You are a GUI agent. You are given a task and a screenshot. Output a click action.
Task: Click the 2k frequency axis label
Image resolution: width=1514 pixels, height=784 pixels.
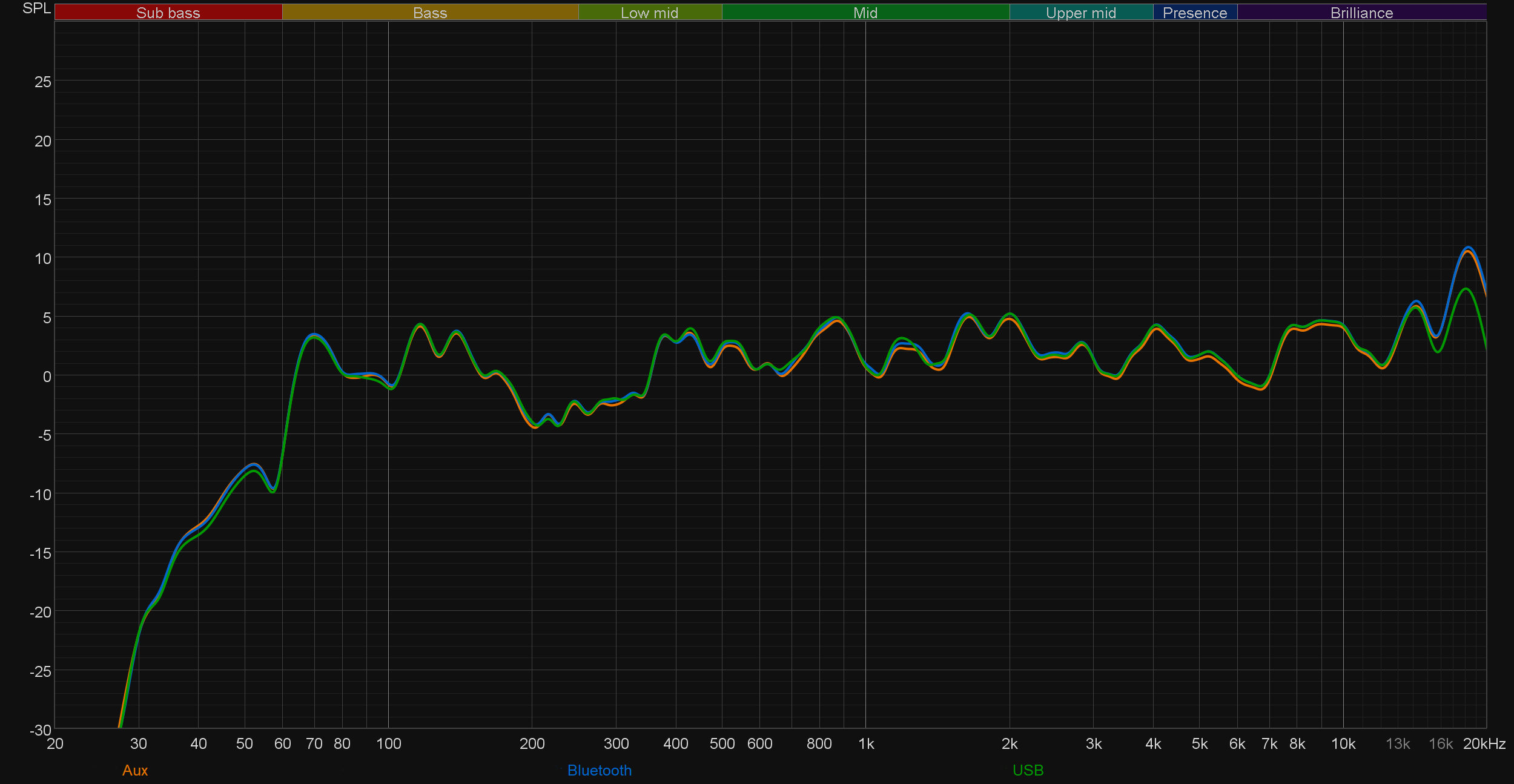pos(1009,743)
